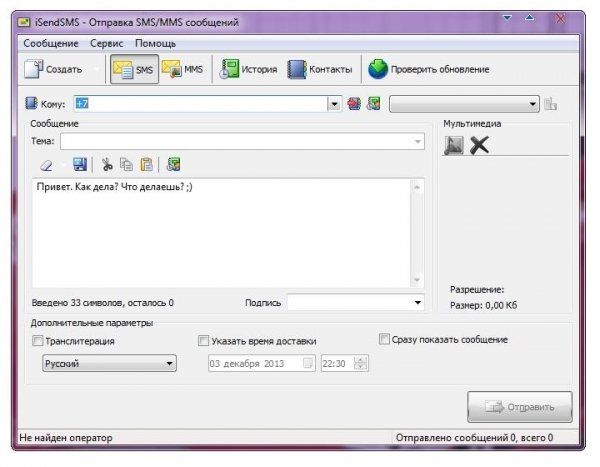Screen dimensions: 600x467
Task: Copy text with the copy icon
Action: coord(126,165)
